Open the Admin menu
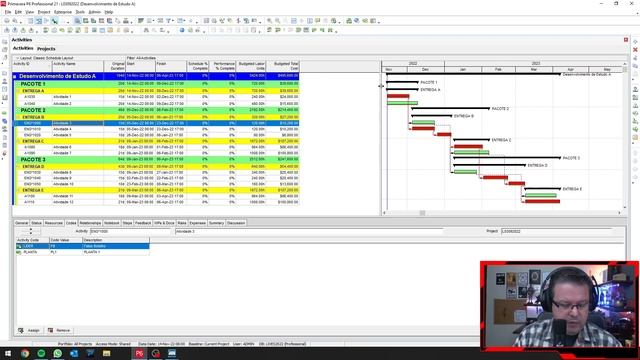 click(x=95, y=12)
